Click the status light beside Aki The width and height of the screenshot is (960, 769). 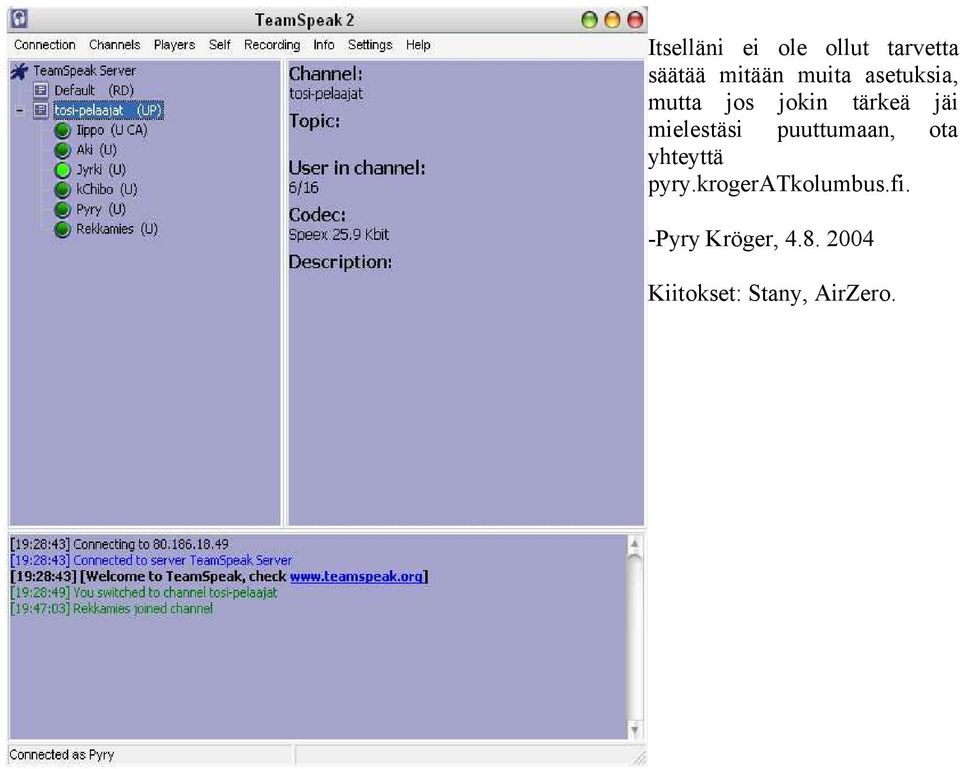coord(62,150)
